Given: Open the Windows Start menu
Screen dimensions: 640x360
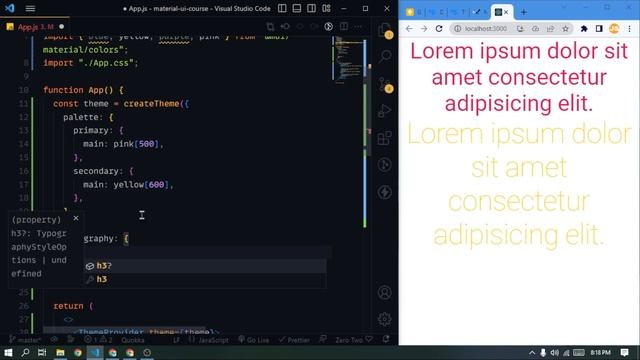Looking at the screenshot, I should point(8,352).
